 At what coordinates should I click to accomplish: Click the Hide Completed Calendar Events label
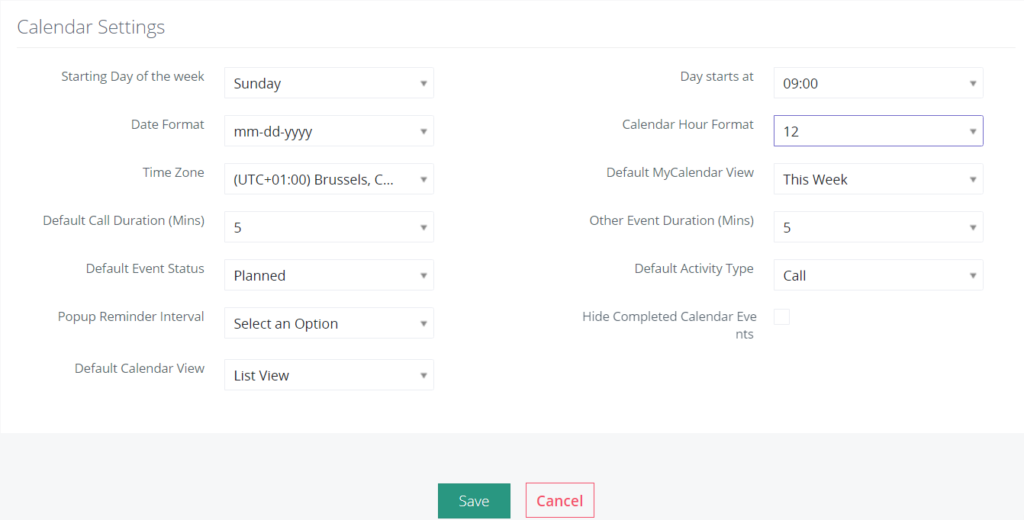pos(669,325)
